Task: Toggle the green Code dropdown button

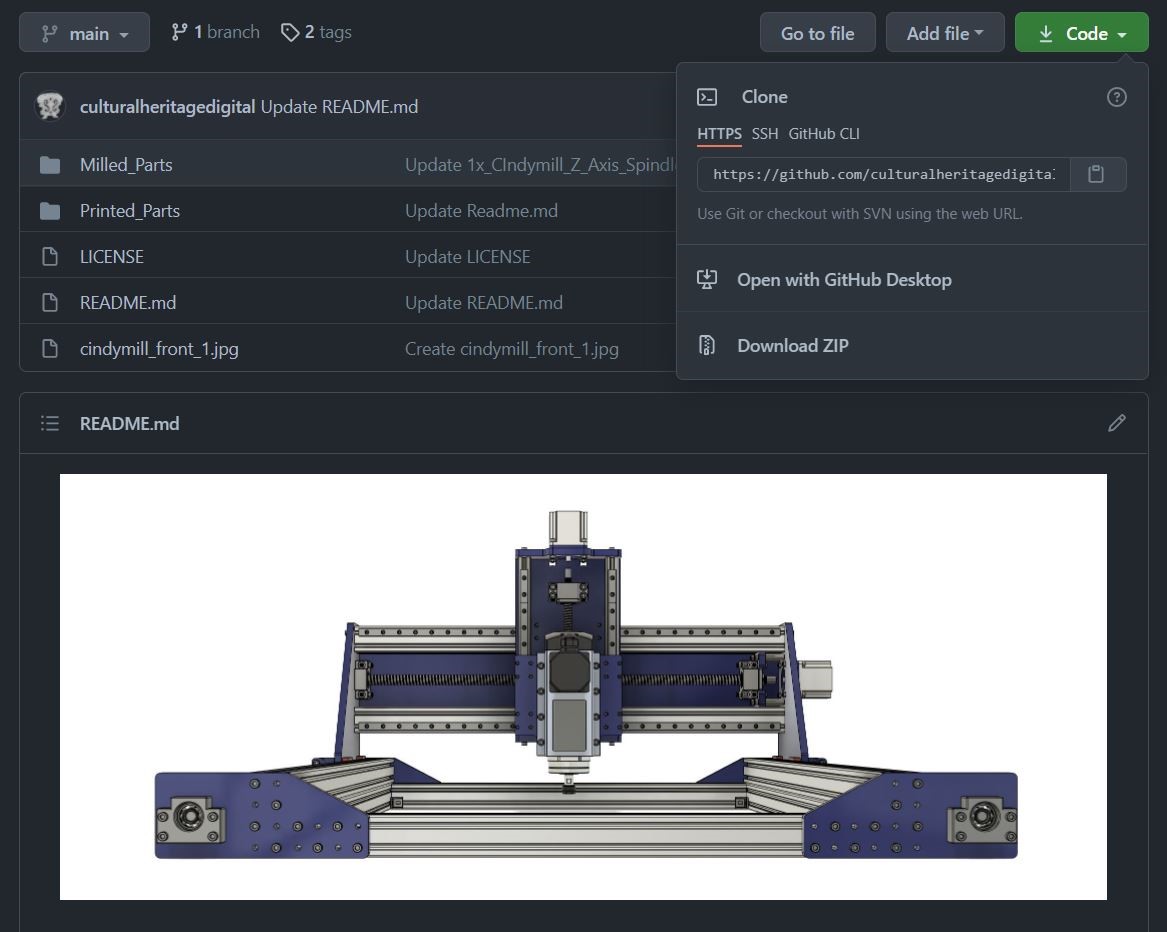Action: click(x=1081, y=33)
